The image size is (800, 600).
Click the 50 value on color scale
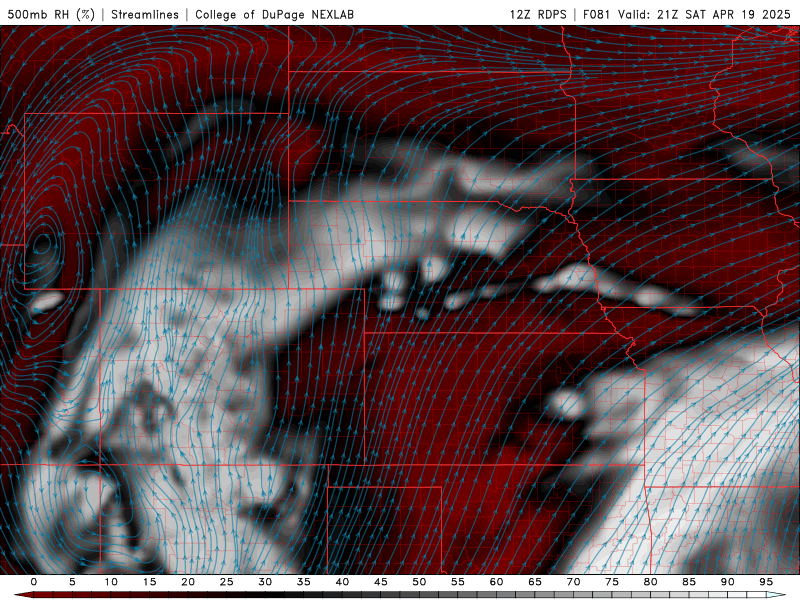click(419, 582)
